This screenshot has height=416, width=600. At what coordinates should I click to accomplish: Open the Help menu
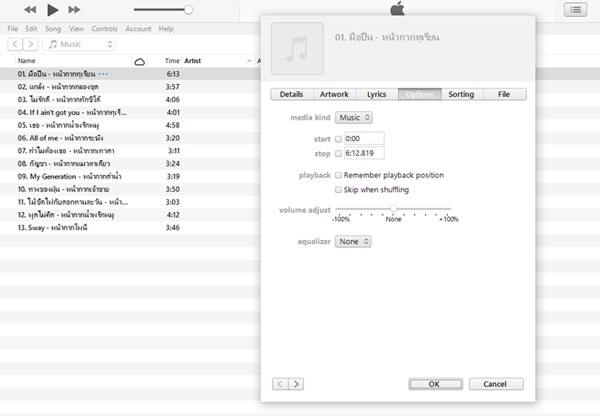(x=166, y=29)
